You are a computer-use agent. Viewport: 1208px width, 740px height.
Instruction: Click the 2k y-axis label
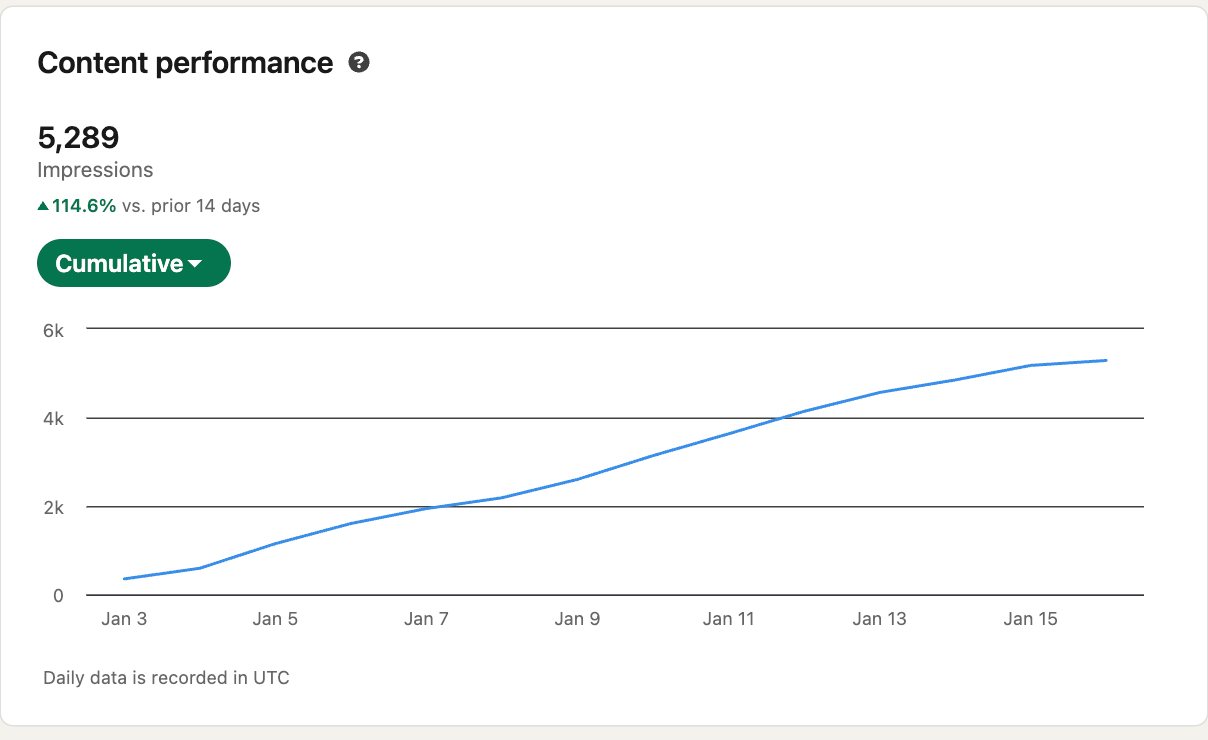tap(52, 508)
